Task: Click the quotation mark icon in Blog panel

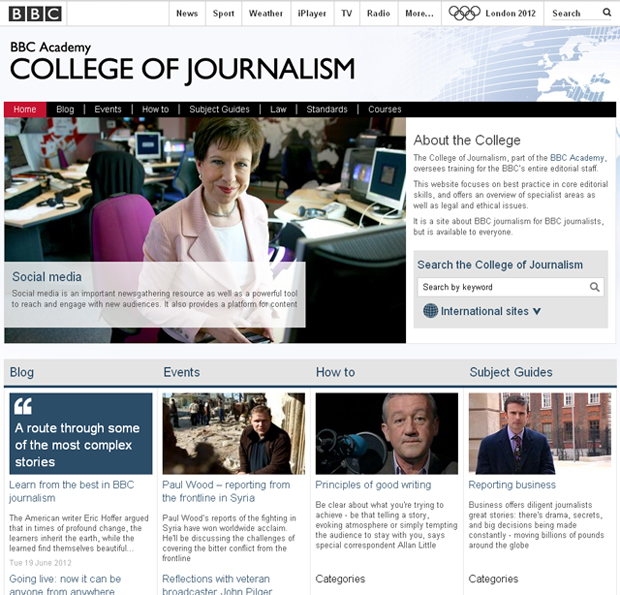Action: 24,406
